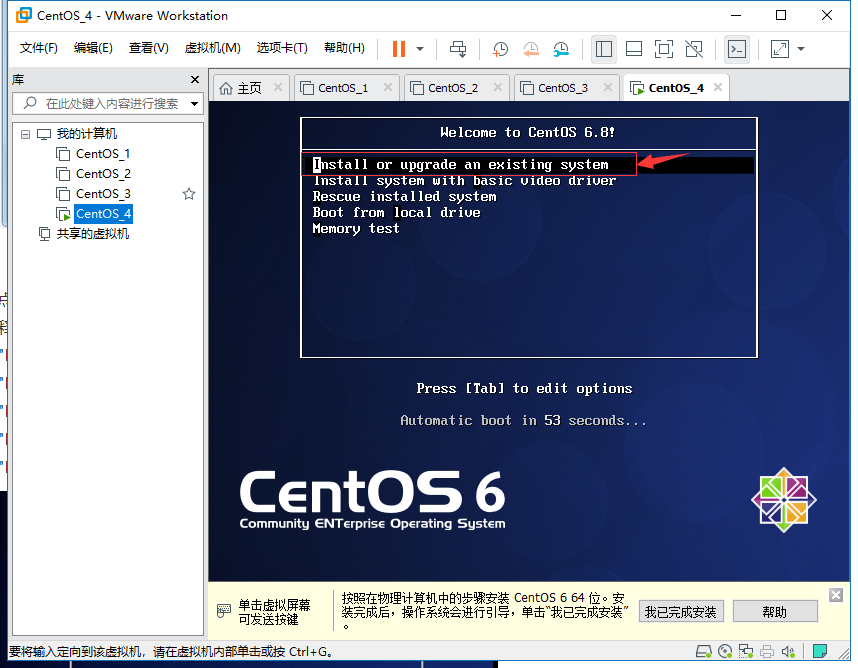Toggle the thumbnail bar view
The image size is (858, 668).
tap(634, 49)
